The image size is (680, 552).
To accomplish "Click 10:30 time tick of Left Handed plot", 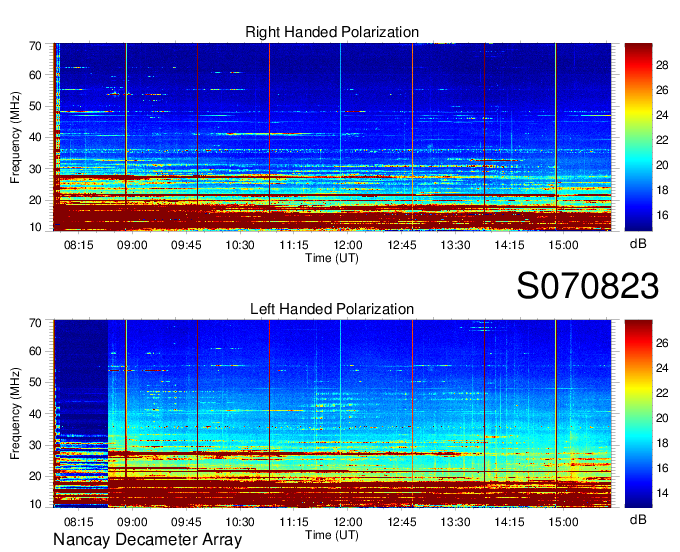I will (240, 522).
